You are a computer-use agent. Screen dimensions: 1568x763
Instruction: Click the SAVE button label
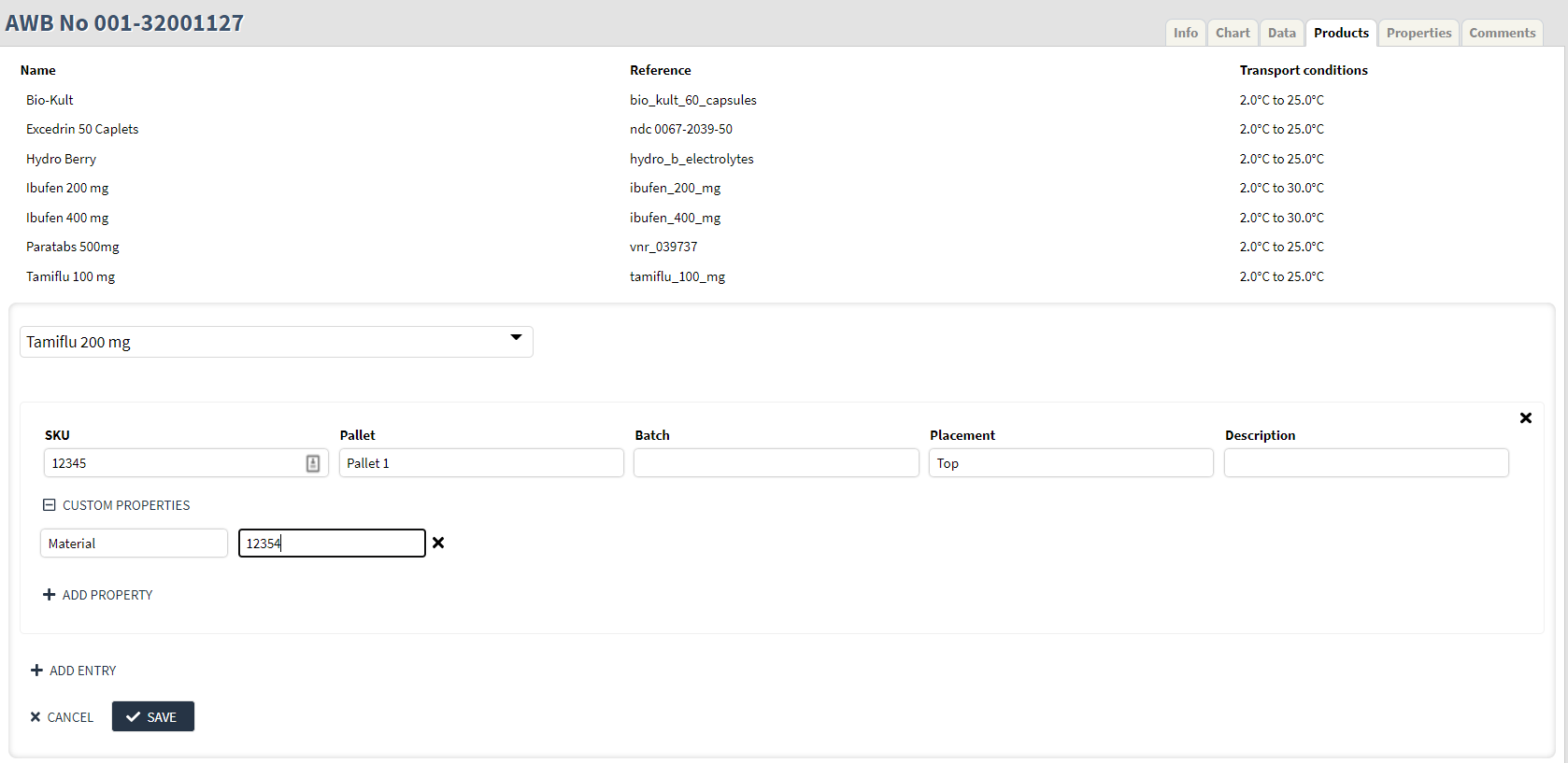coord(162,717)
